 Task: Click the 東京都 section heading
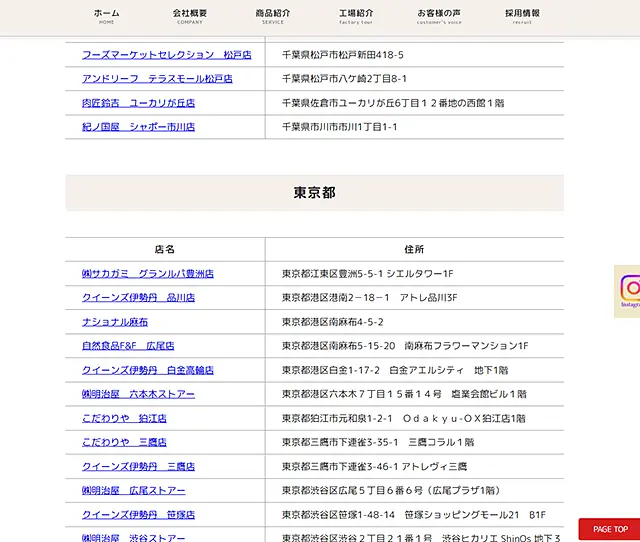point(314,193)
